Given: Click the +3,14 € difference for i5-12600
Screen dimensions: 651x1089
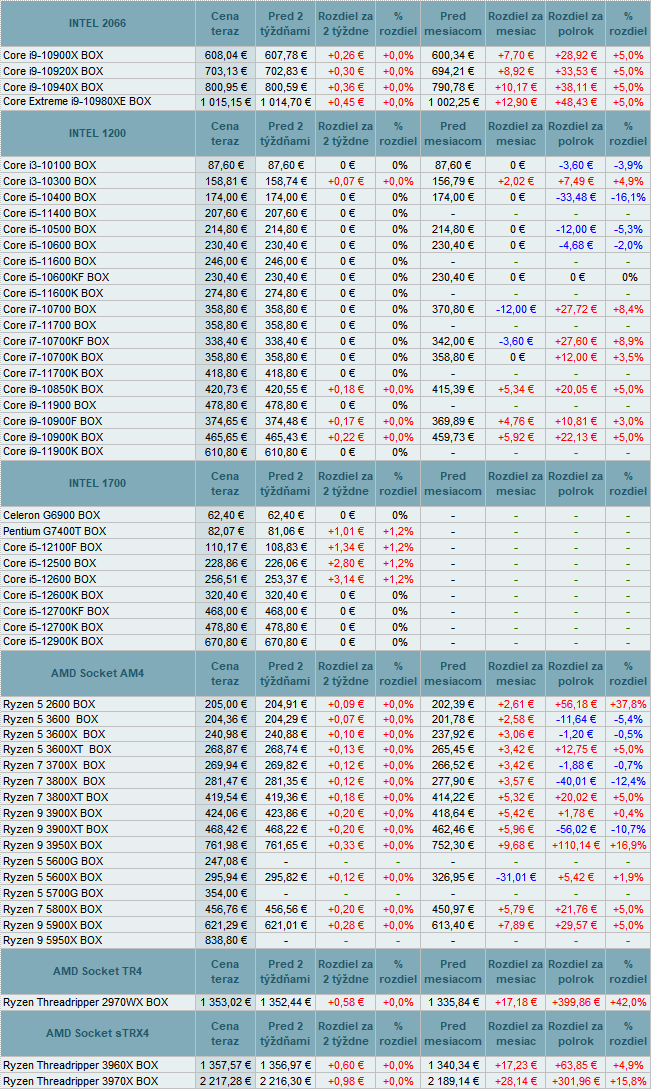Looking at the screenshot, I should tap(345, 579).
